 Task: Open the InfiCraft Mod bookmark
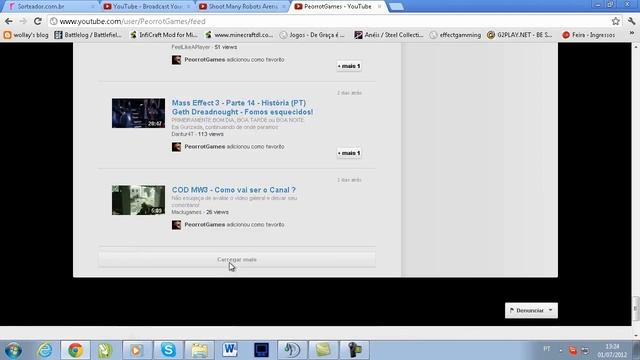(x=163, y=35)
